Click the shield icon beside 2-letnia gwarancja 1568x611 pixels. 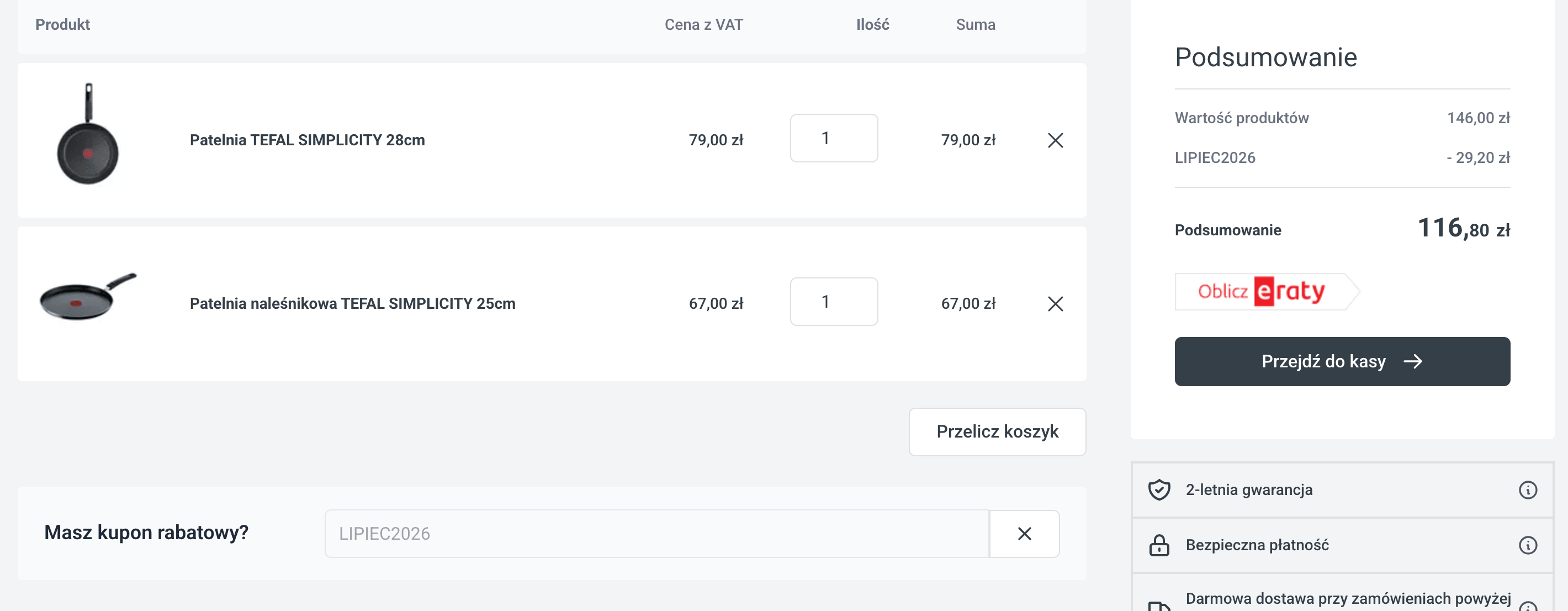click(x=1158, y=489)
